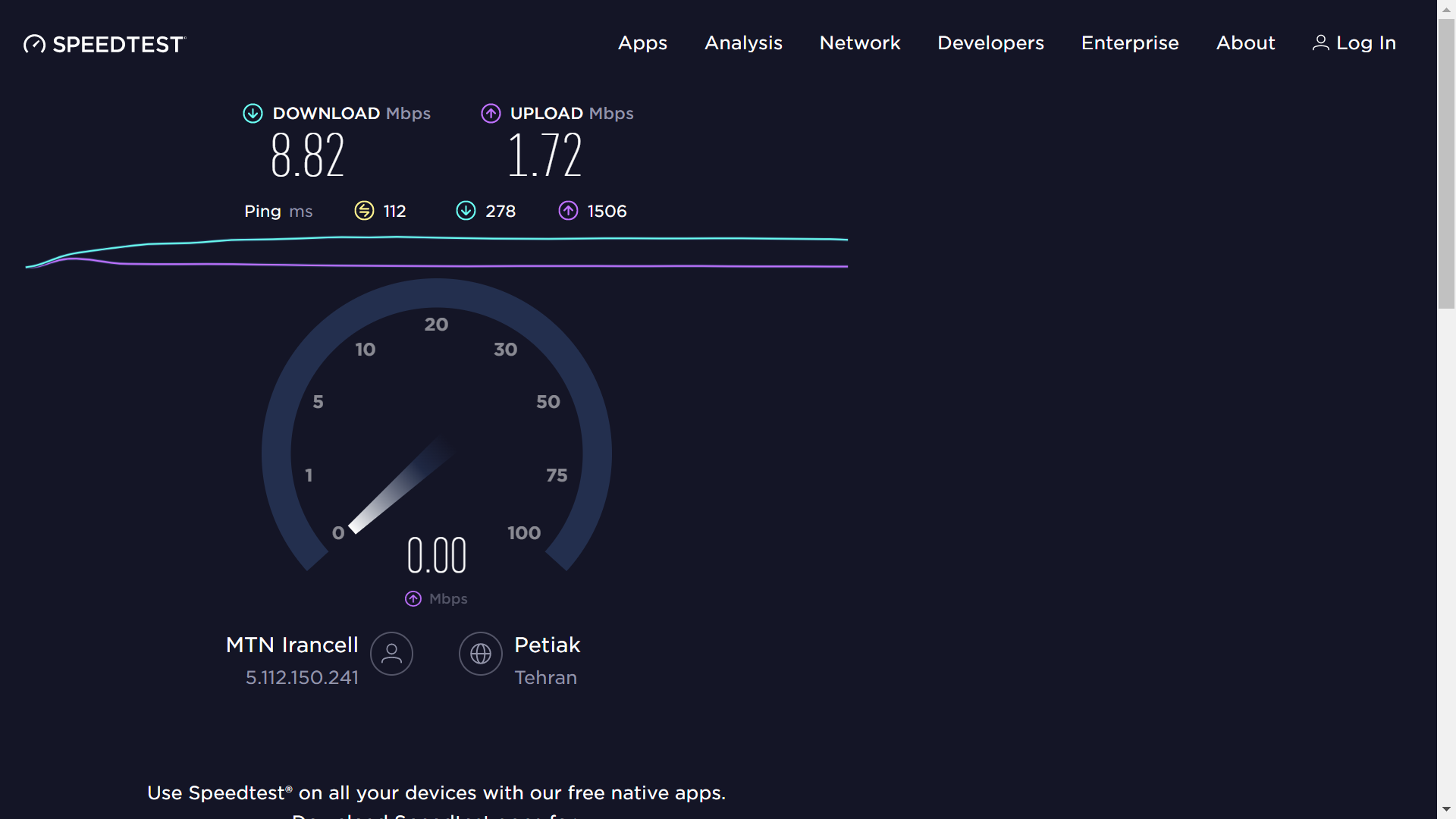Click the upload arrow icon beside UPLOAD Mbps
The width and height of the screenshot is (1456, 819).
click(x=491, y=114)
